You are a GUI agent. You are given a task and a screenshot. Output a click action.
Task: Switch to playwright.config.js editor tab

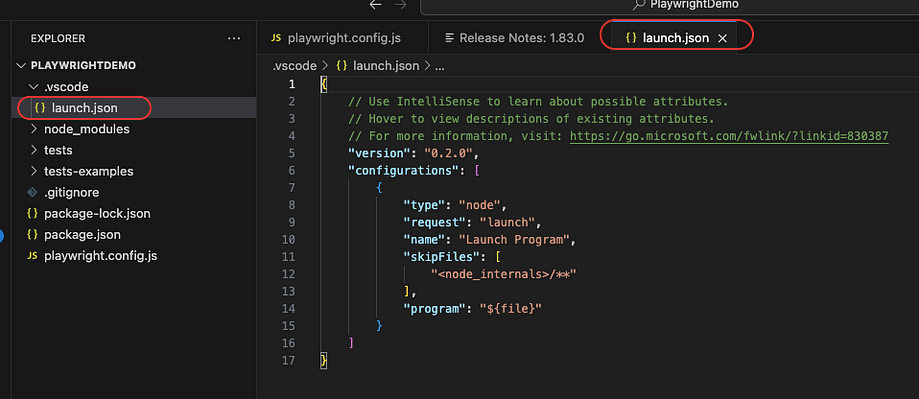click(x=343, y=38)
